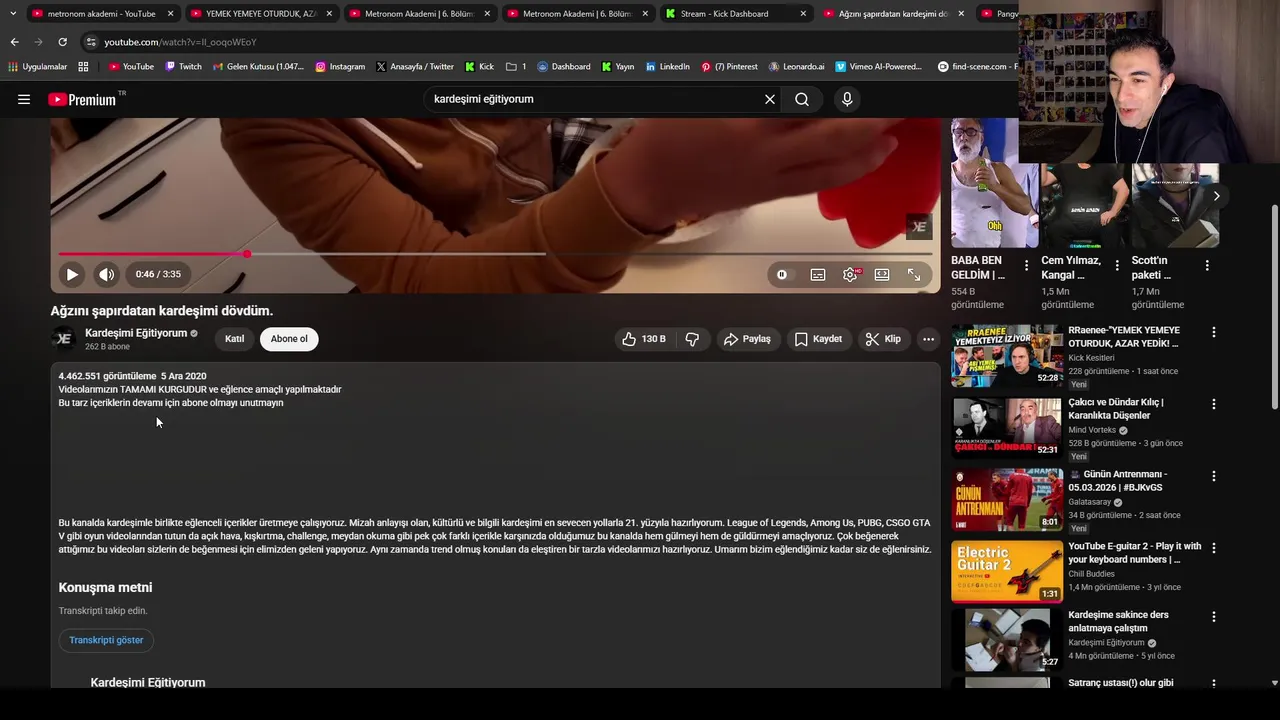
Task: Open the Gelen Kutusu Gmail bookmark
Action: point(258,67)
